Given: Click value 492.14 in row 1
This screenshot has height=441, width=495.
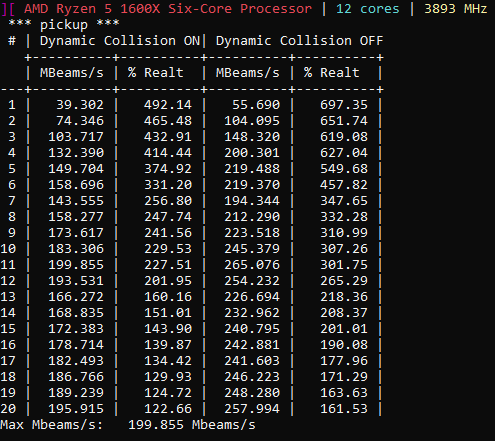Looking at the screenshot, I should click(168, 105).
